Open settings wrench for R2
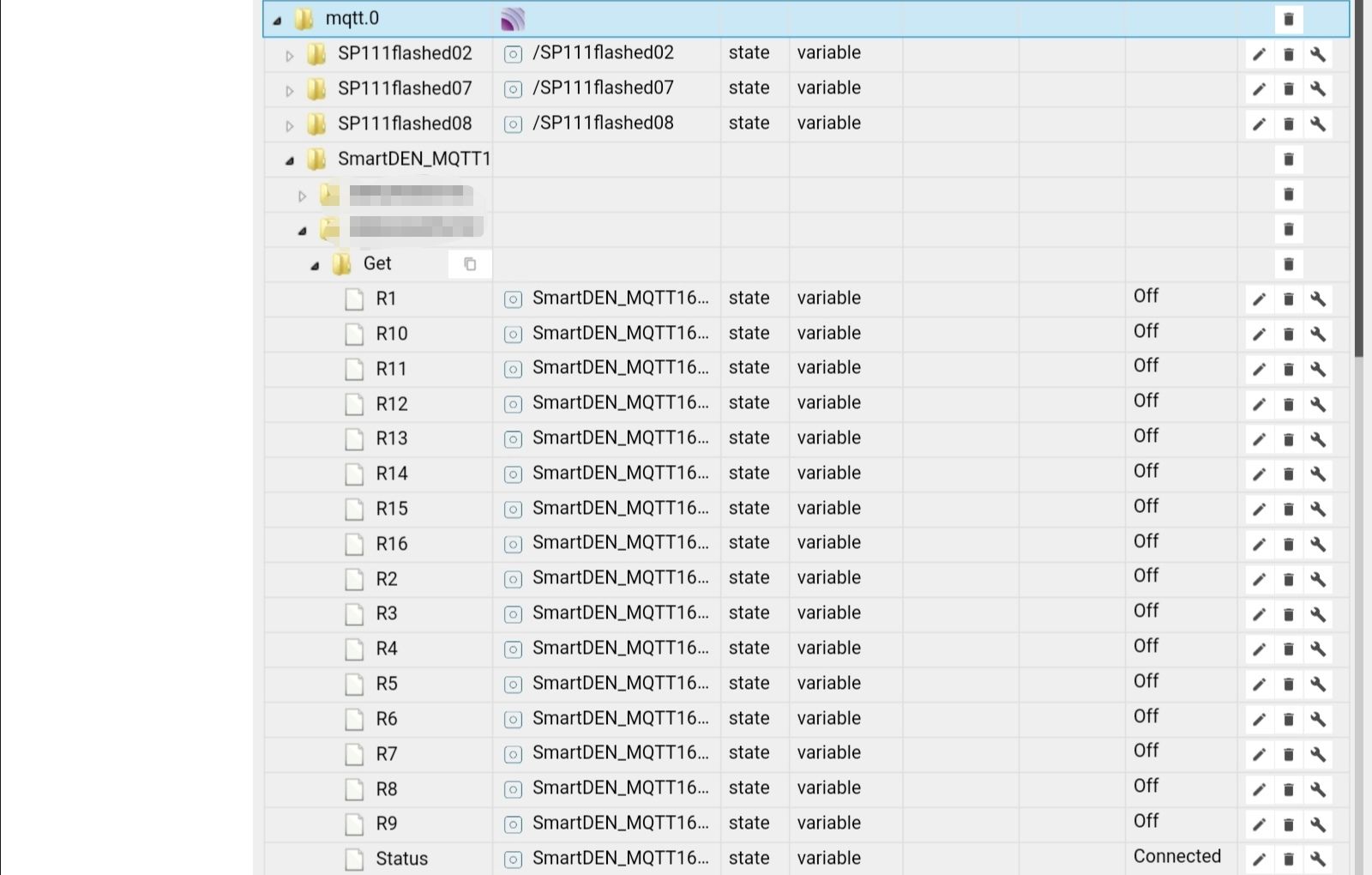The width and height of the screenshot is (1372, 875). point(1318,579)
